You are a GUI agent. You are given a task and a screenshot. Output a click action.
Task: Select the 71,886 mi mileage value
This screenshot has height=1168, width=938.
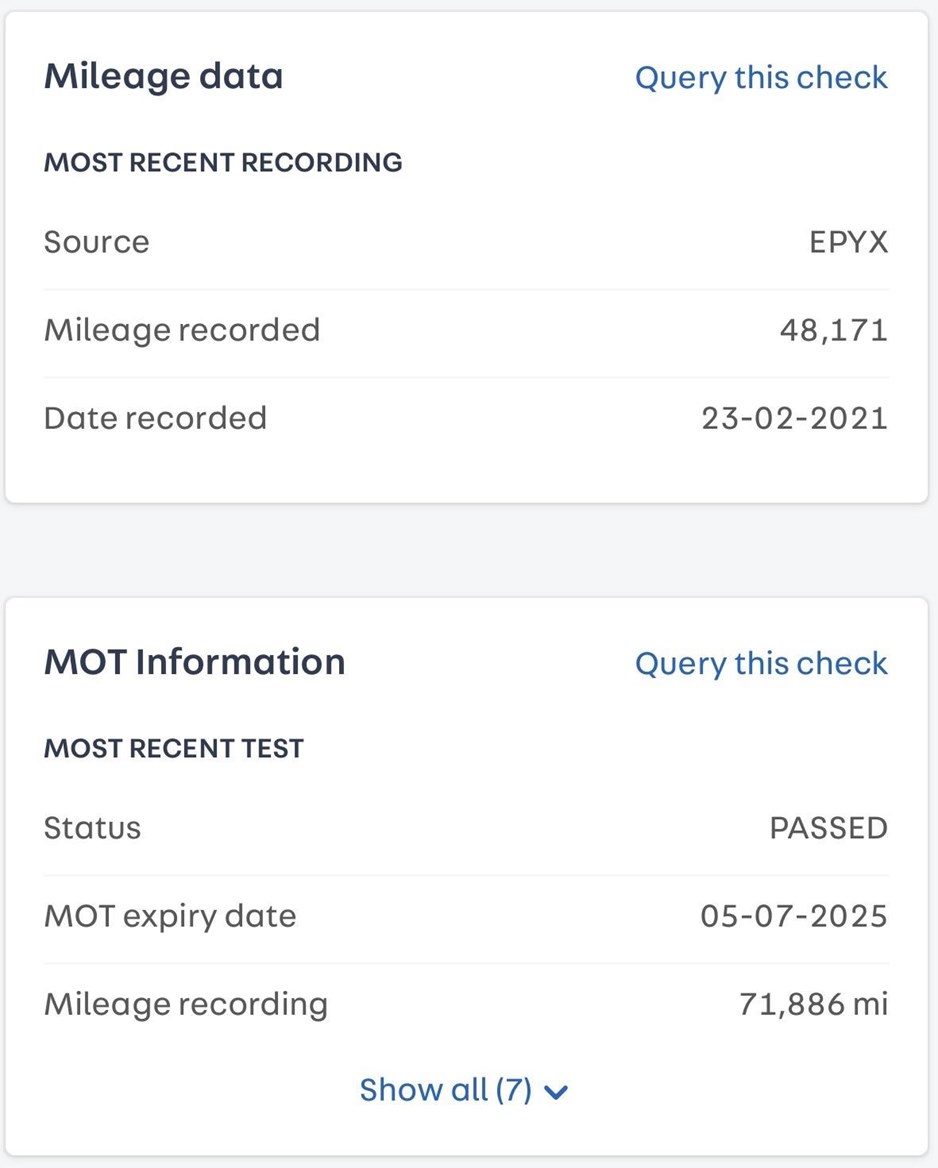pyautogui.click(x=814, y=1004)
